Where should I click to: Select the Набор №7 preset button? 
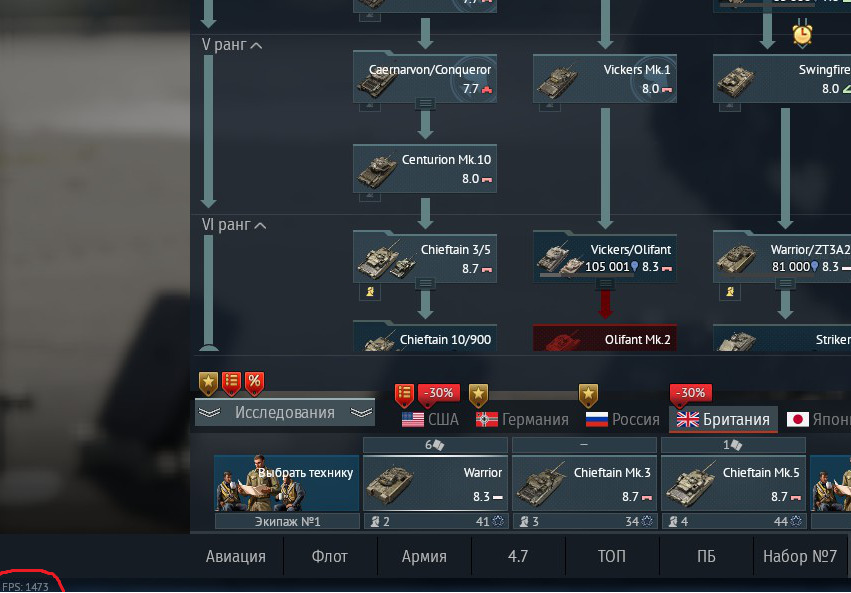[799, 556]
